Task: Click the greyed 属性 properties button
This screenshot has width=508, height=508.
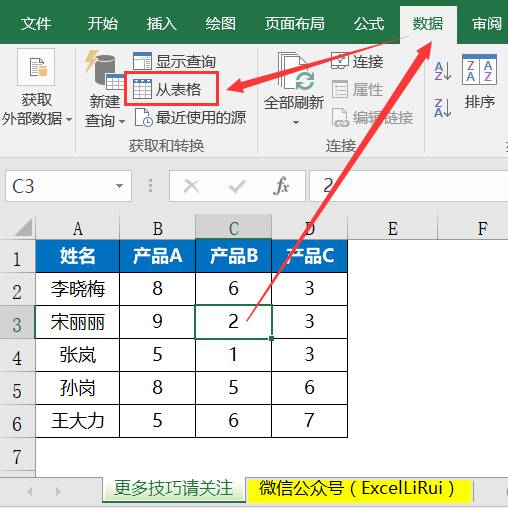Action: click(357, 89)
